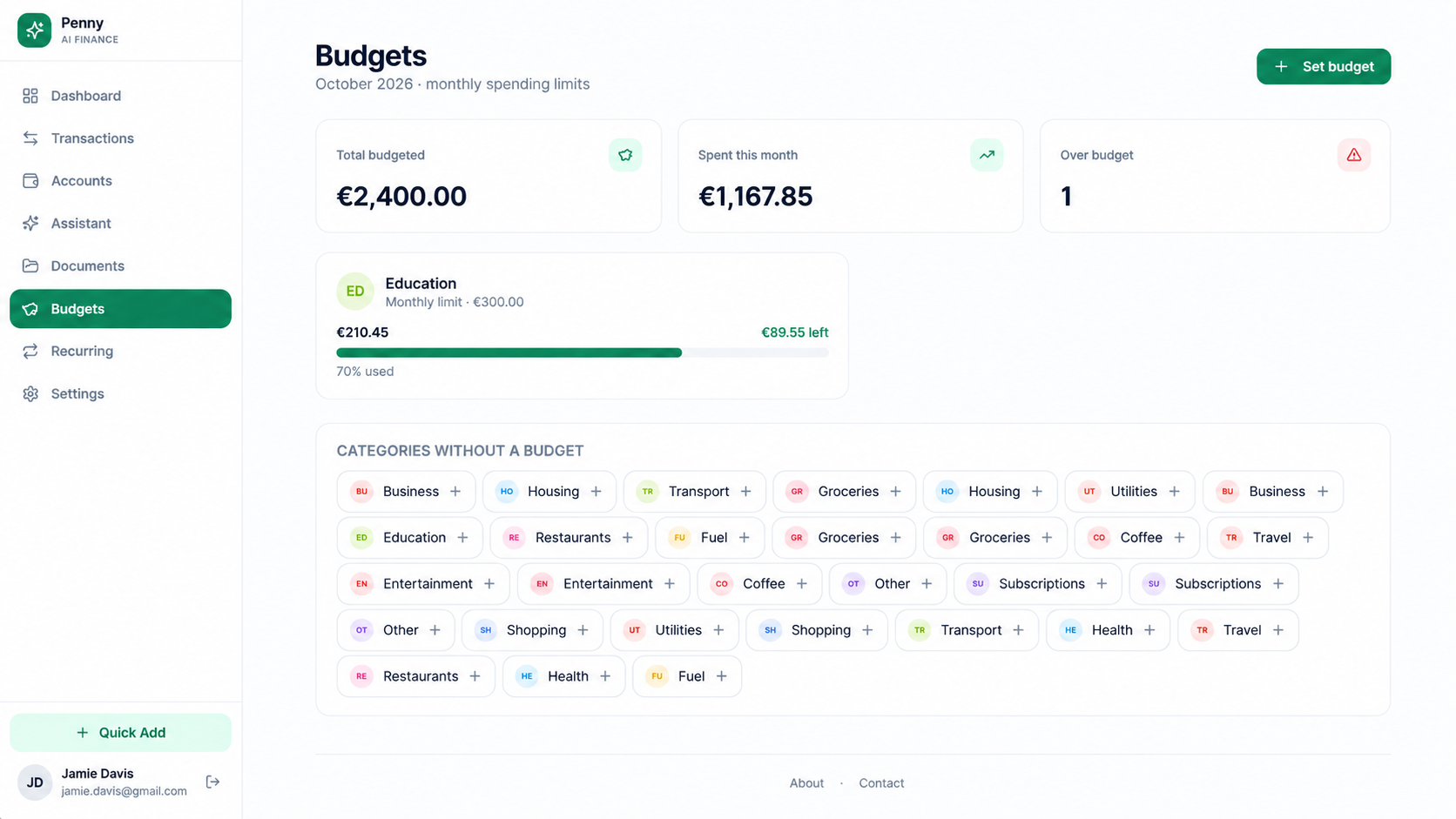
Task: Click the "€89.55 left" label
Action: 795,332
